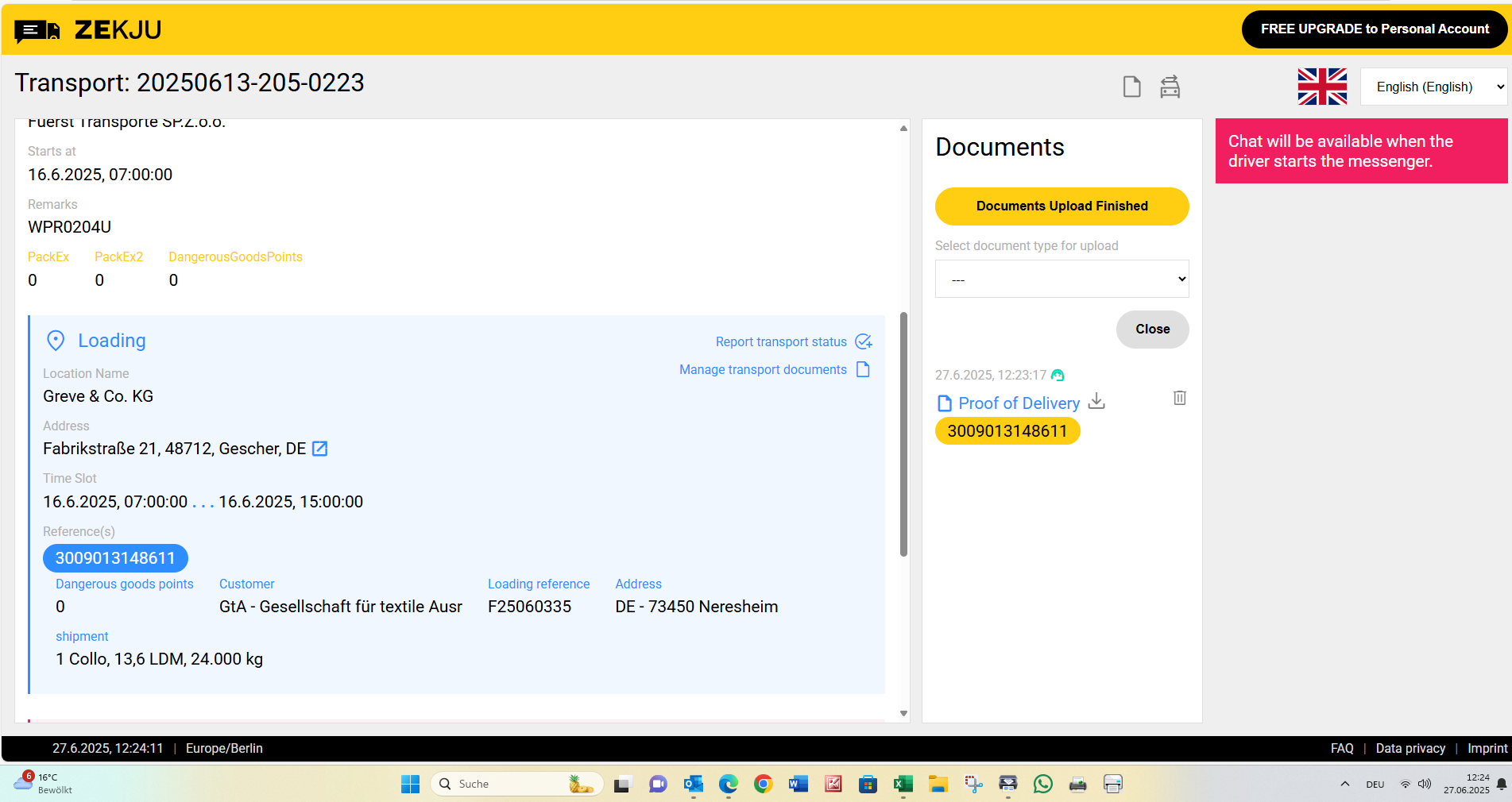This screenshot has height=802, width=1512.
Task: Click Manage transport documents link
Action: click(x=763, y=369)
